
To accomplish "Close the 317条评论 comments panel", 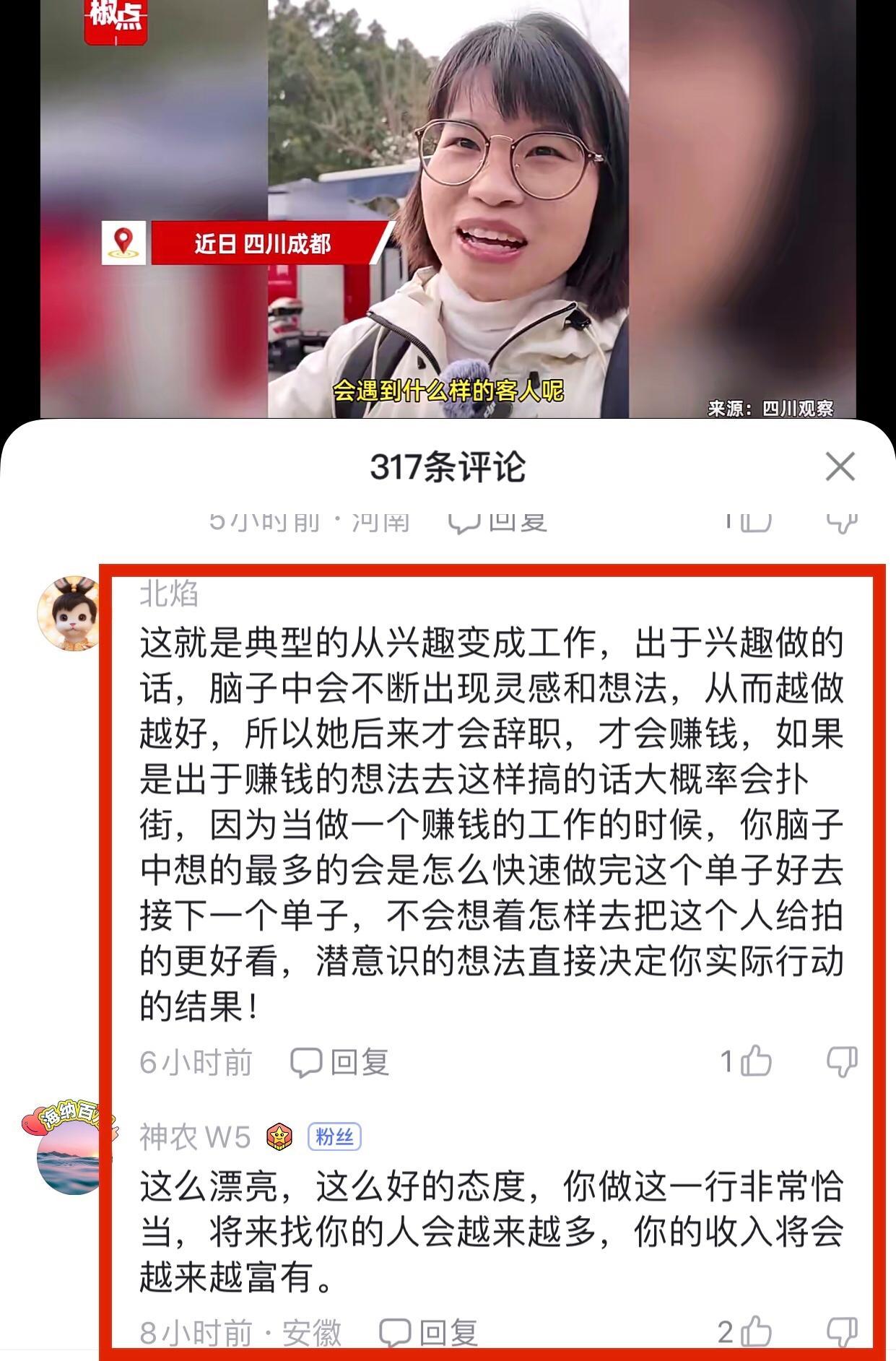I will coord(840,466).
